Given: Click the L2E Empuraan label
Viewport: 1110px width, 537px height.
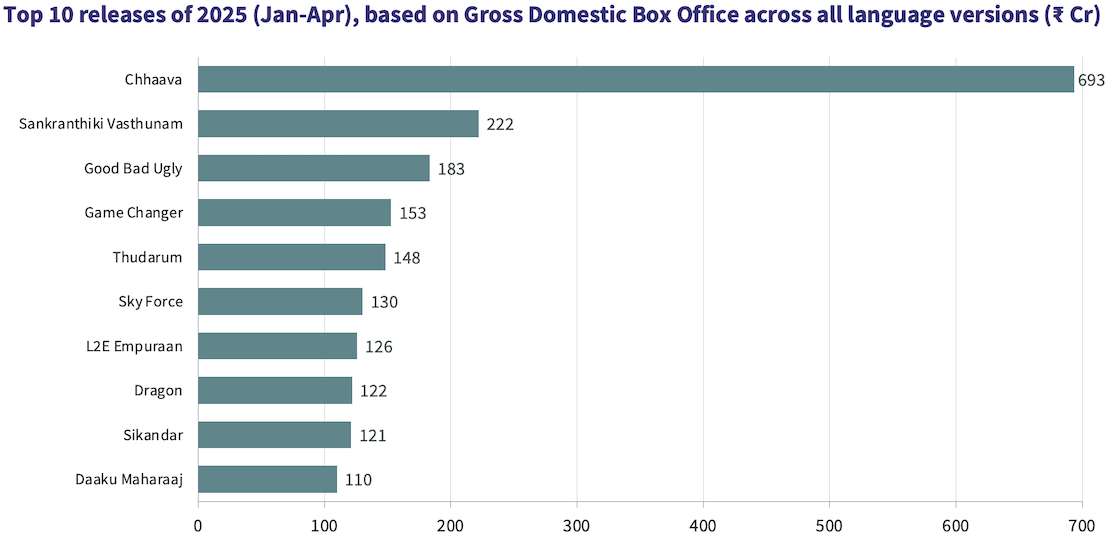Looking at the screenshot, I should pos(134,346).
